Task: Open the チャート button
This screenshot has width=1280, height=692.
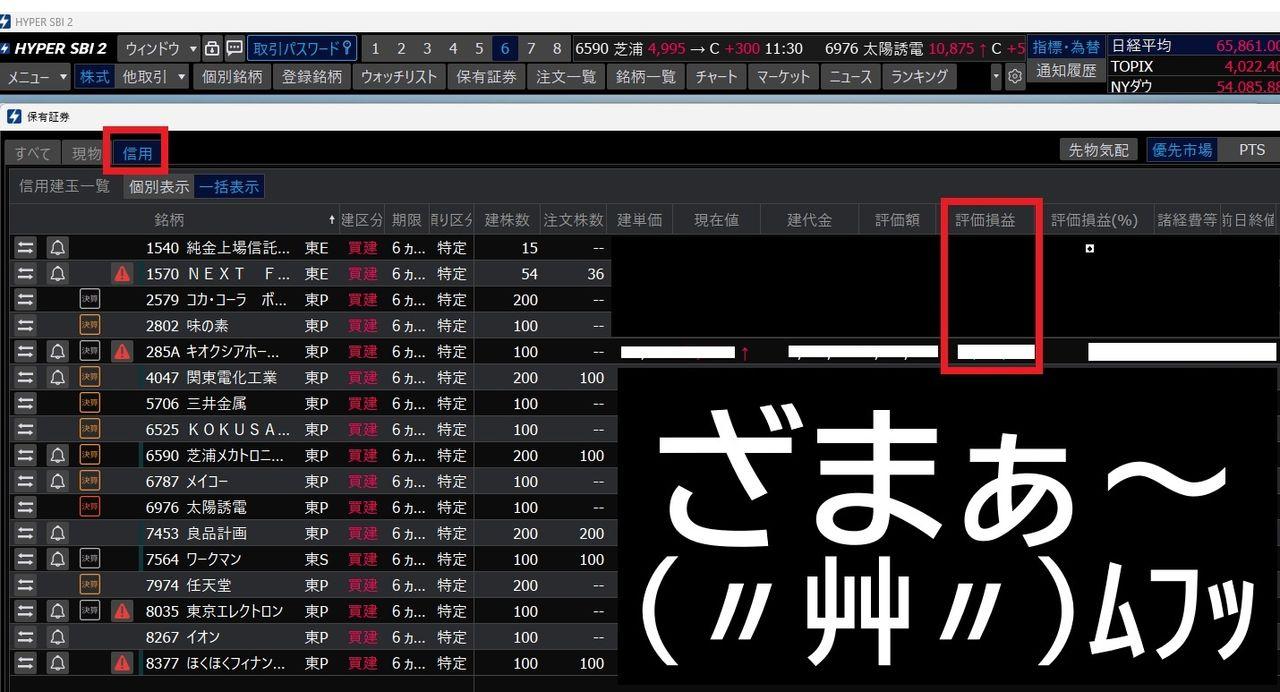Action: [716, 76]
